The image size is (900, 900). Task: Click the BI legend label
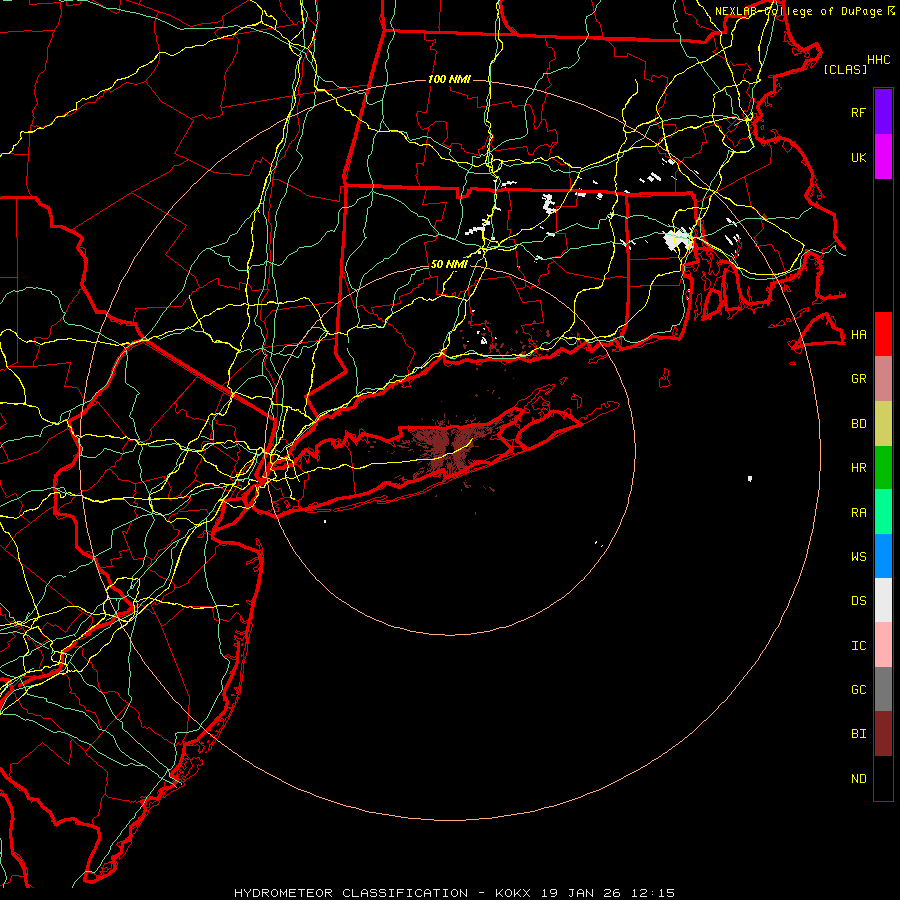tap(858, 734)
